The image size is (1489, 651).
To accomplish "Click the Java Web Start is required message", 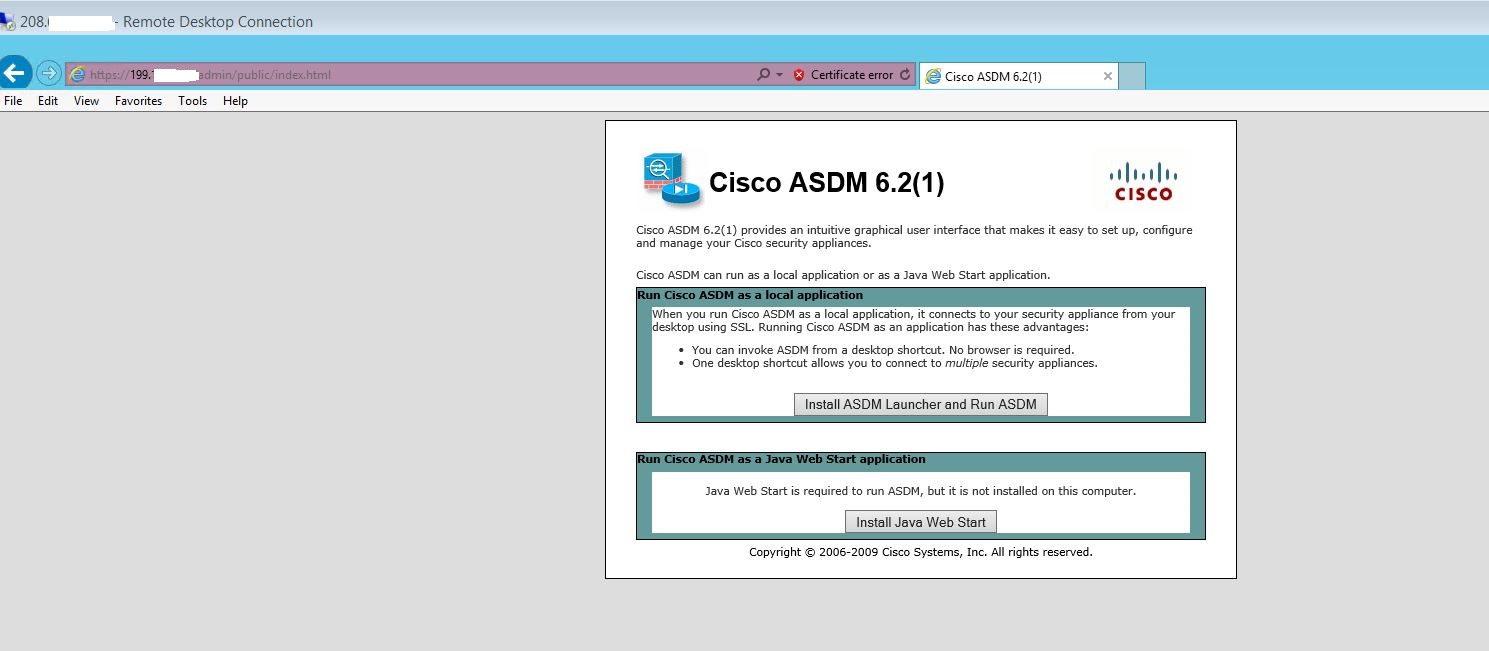I will pos(921,491).
